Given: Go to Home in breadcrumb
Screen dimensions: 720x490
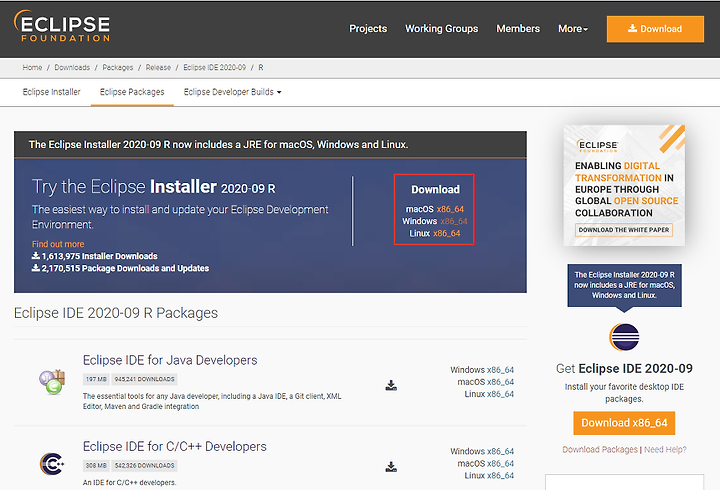Looking at the screenshot, I should (32, 68).
